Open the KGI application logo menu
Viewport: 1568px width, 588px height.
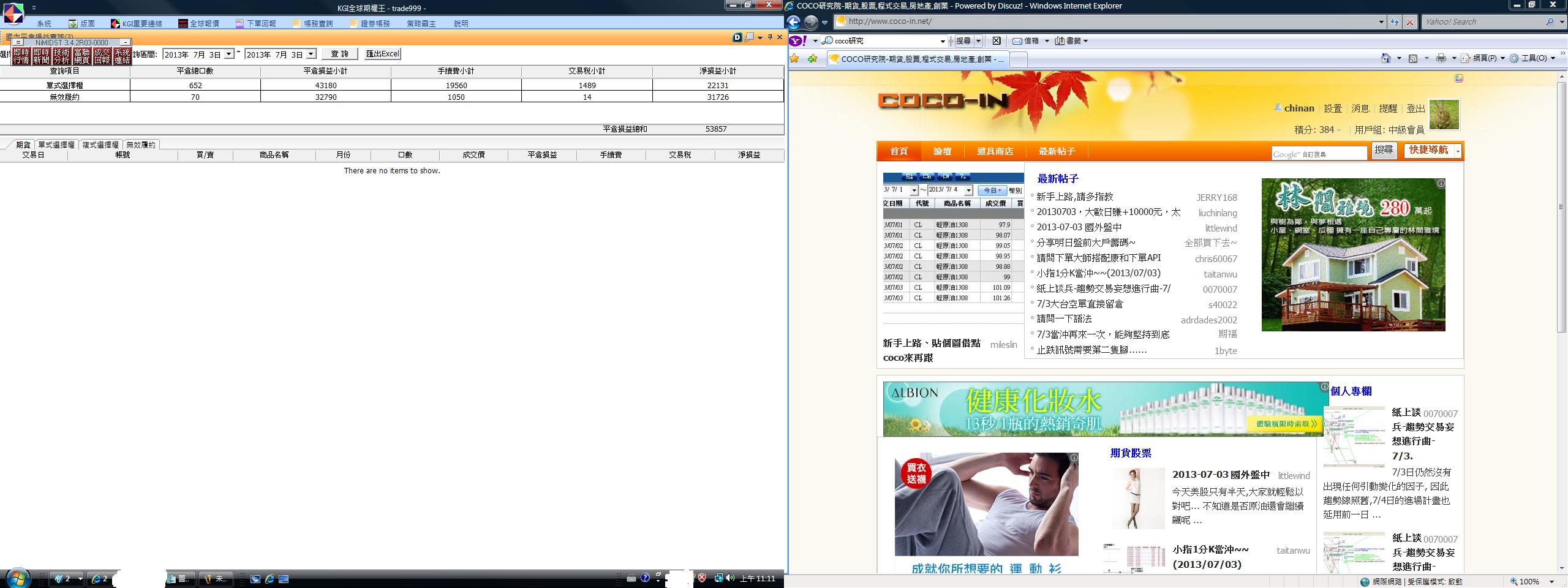click(x=13, y=13)
